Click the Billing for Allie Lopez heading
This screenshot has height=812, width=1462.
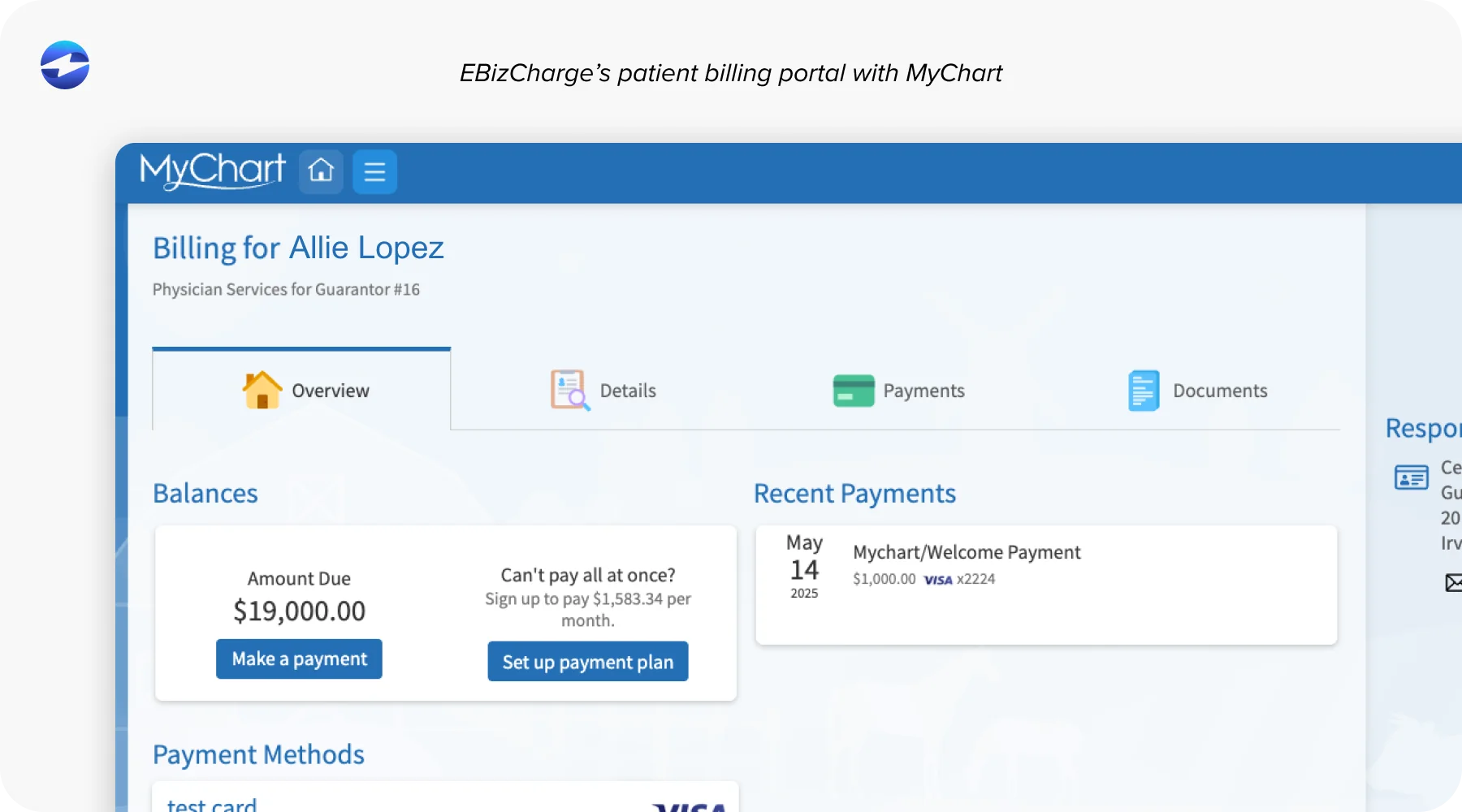[298, 248]
